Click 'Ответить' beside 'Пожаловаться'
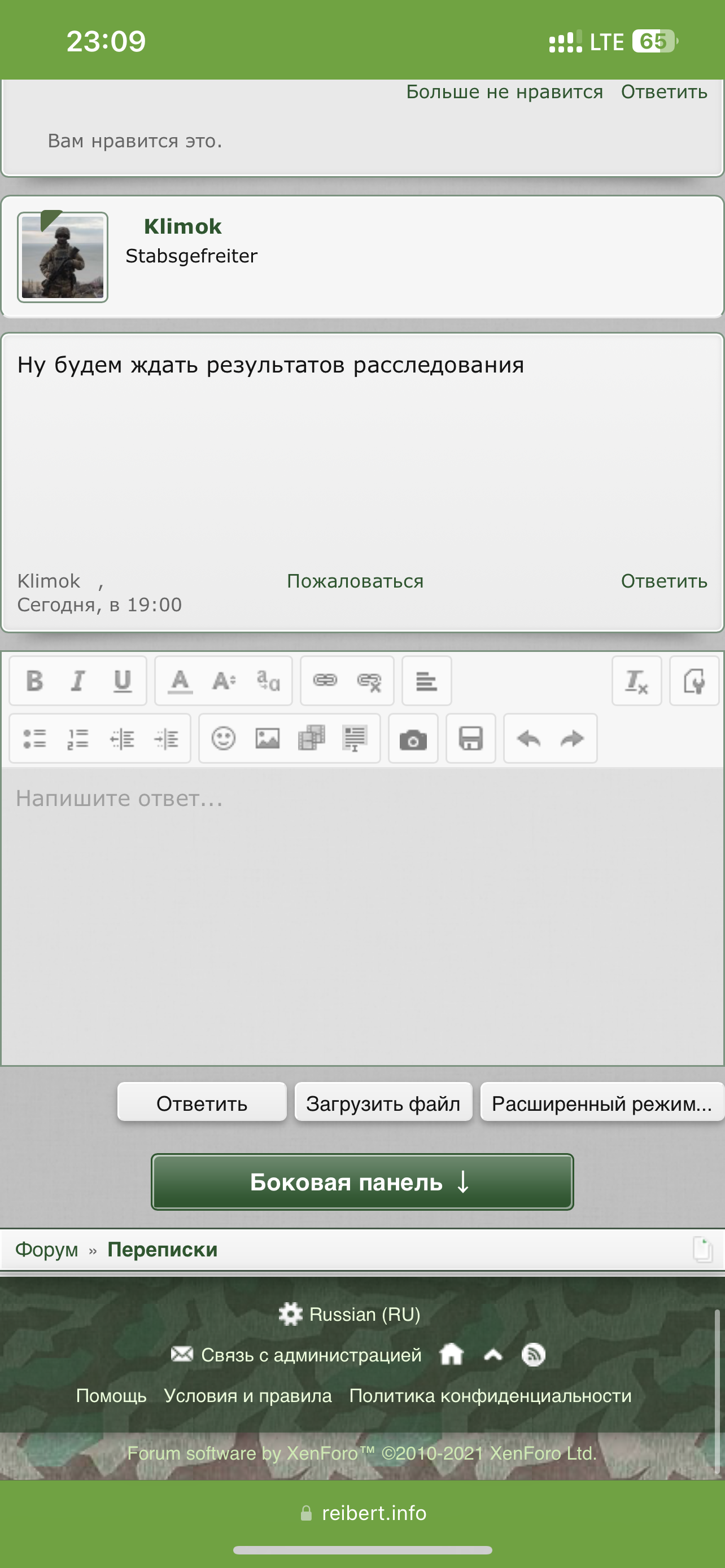Screen dimensions: 725x1568 click(664, 581)
